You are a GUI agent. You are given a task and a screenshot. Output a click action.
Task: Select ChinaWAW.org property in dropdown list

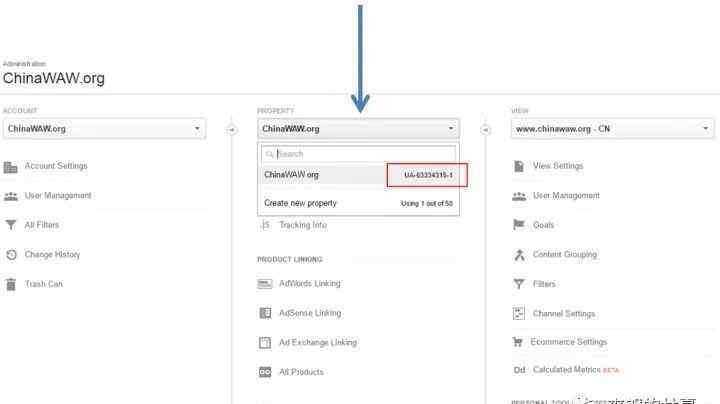[292, 175]
